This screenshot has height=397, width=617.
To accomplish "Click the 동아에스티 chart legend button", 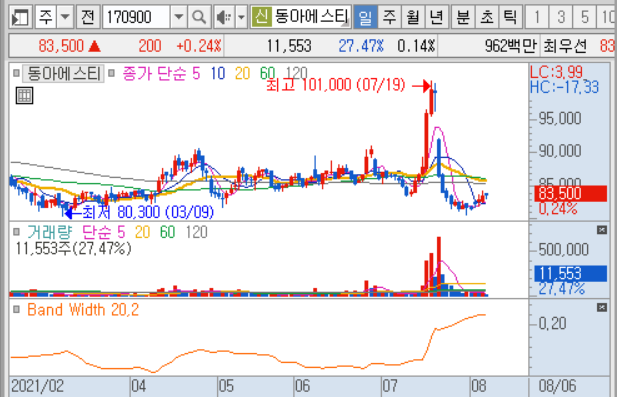I will [x=63, y=74].
